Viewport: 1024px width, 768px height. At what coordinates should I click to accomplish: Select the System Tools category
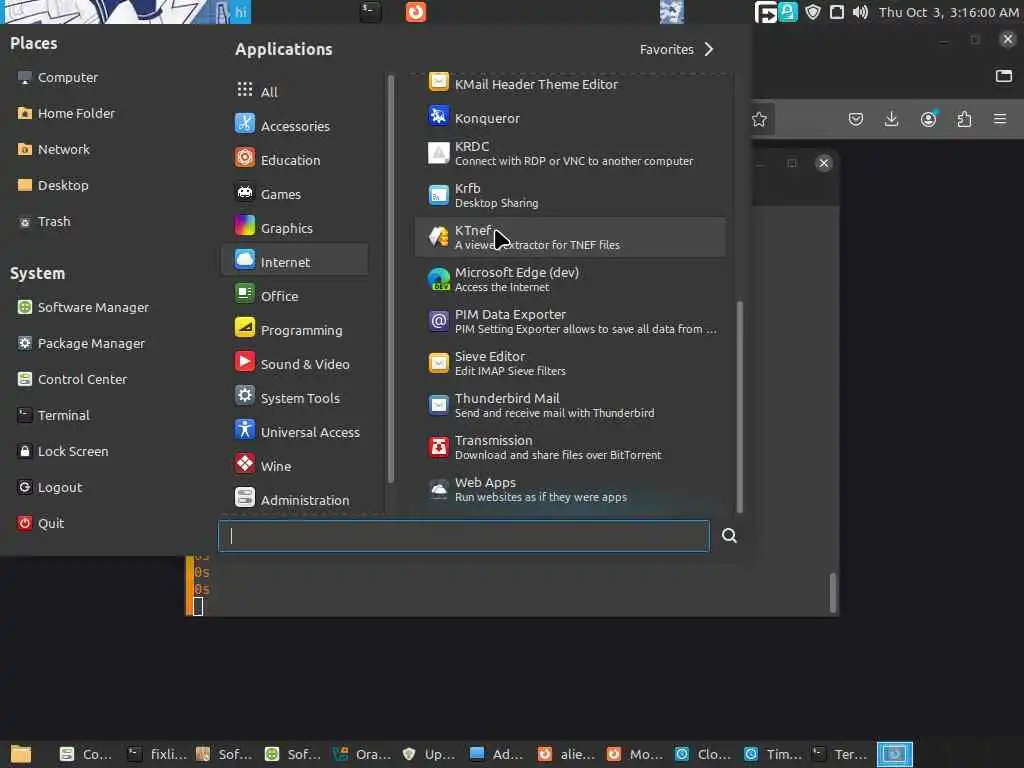tap(295, 397)
